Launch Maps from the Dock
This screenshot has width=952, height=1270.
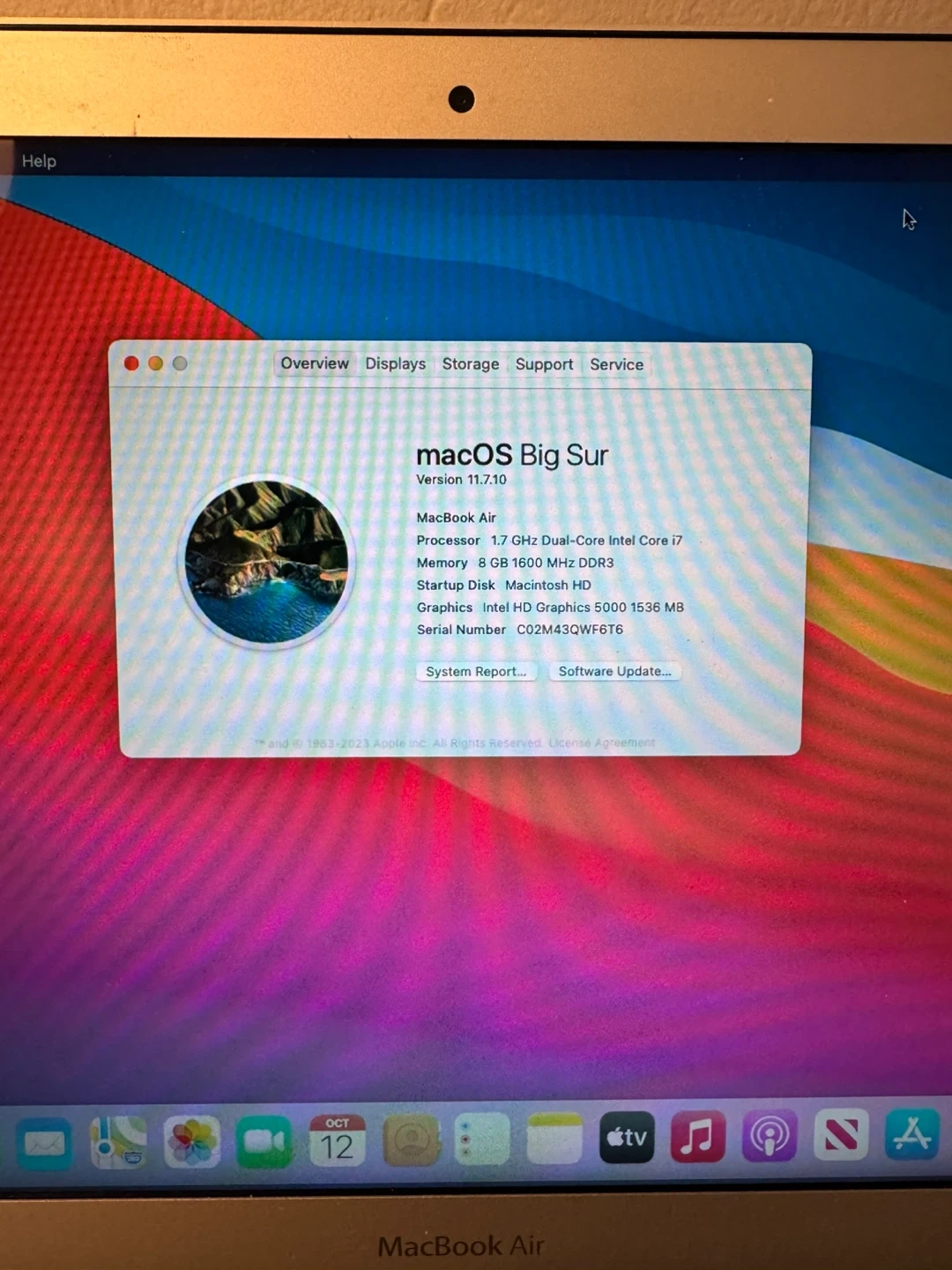pyautogui.click(x=119, y=1142)
